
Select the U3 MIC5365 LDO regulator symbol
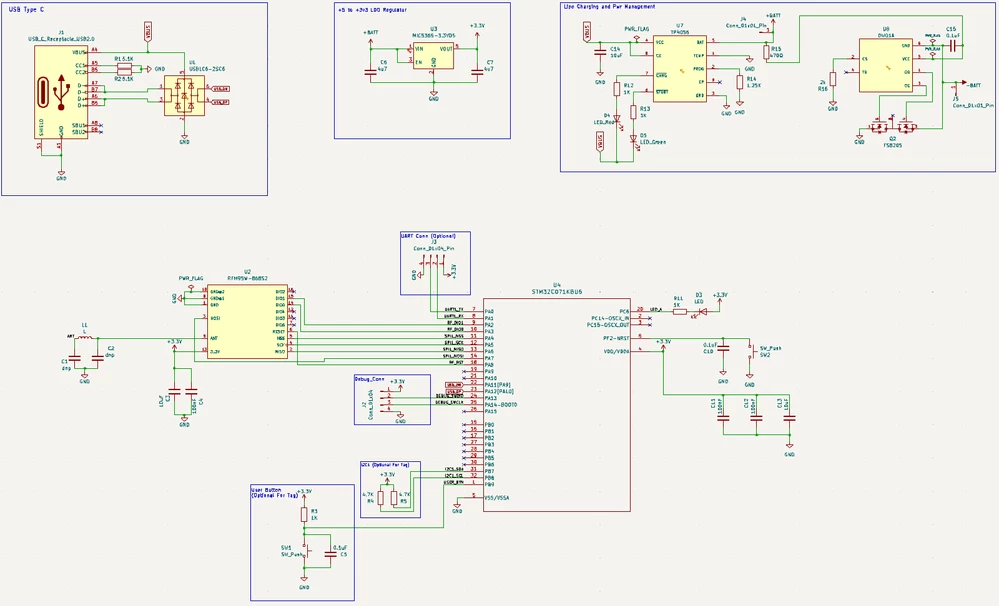pyautogui.click(x=433, y=56)
